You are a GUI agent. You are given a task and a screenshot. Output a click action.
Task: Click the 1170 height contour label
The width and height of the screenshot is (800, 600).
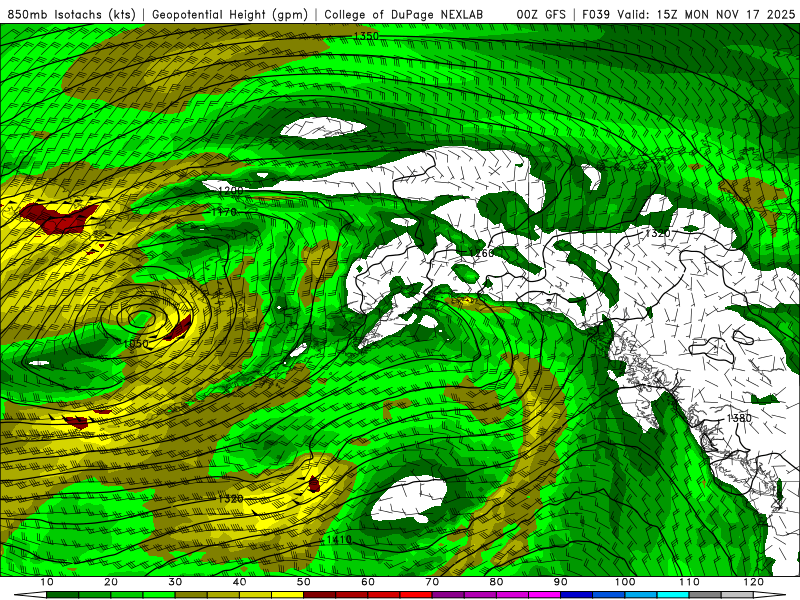(224, 211)
